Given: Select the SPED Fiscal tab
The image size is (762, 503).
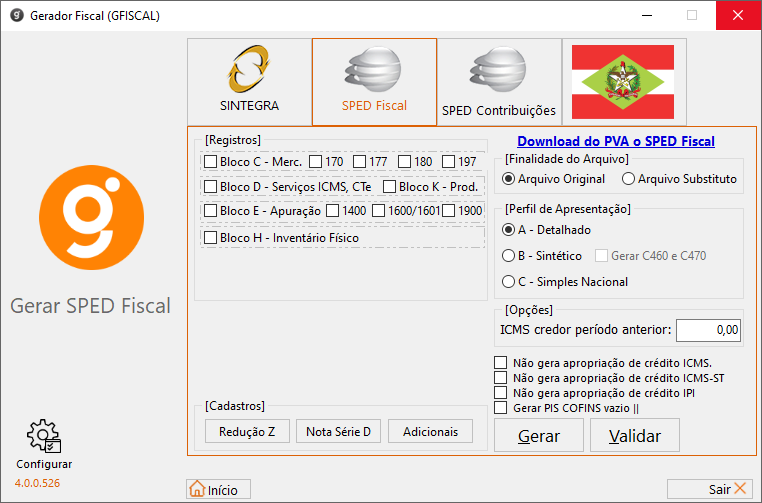Looking at the screenshot, I should 374,82.
